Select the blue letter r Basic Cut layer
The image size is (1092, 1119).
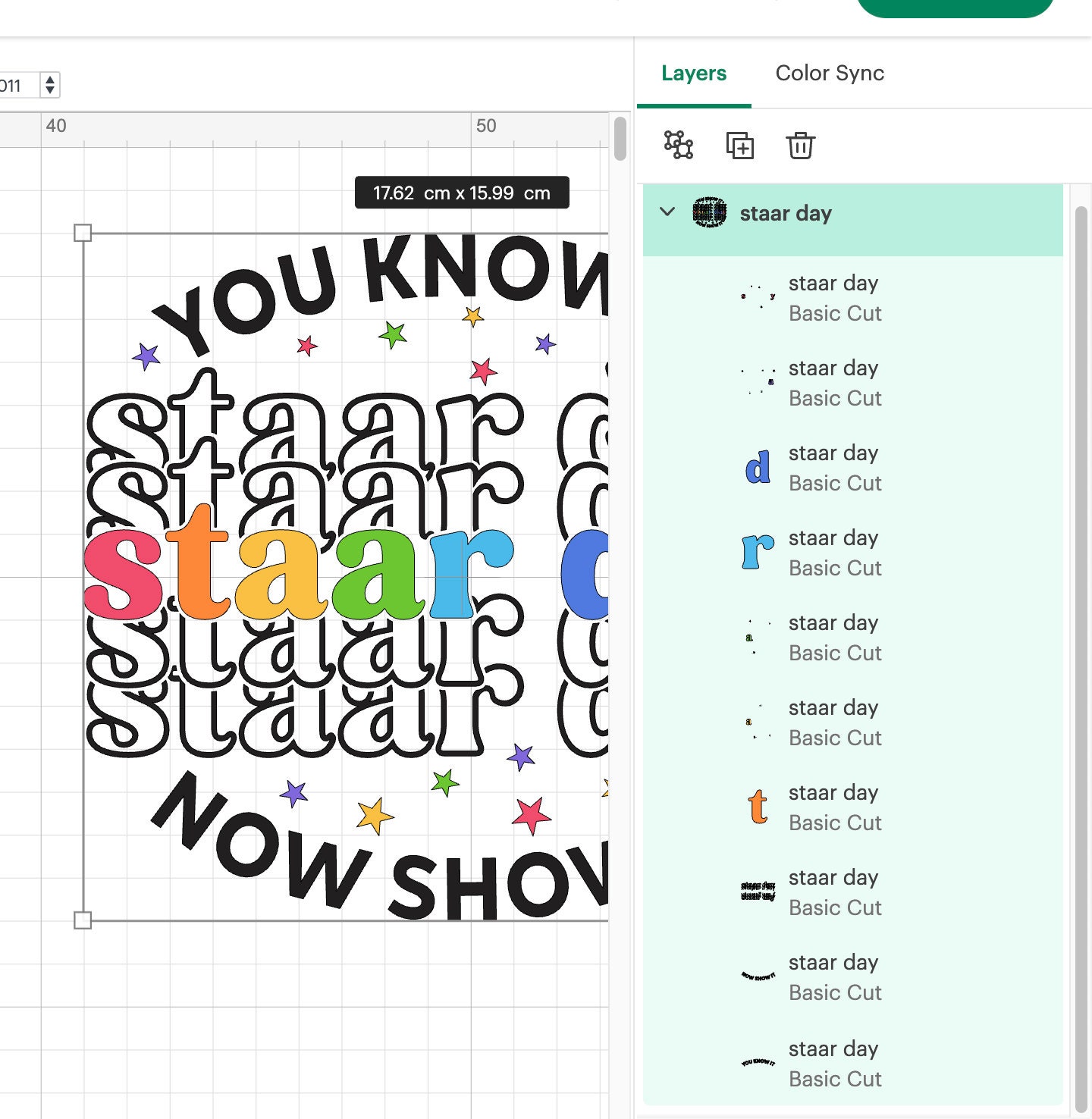[833, 553]
